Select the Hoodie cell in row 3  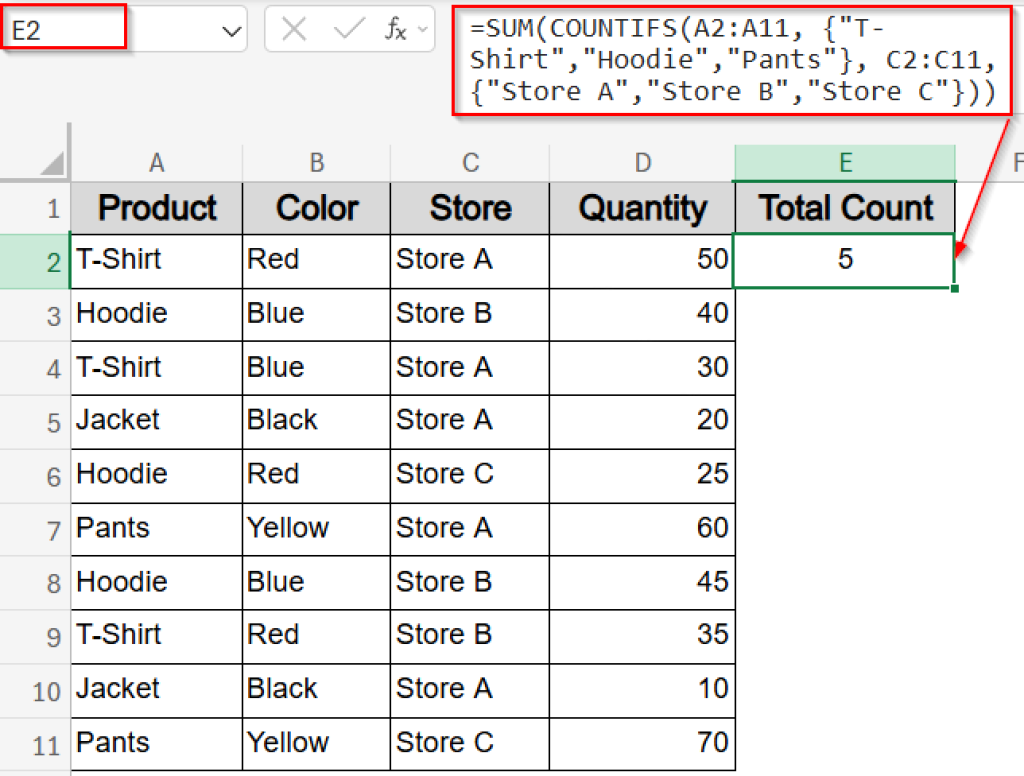[156, 314]
